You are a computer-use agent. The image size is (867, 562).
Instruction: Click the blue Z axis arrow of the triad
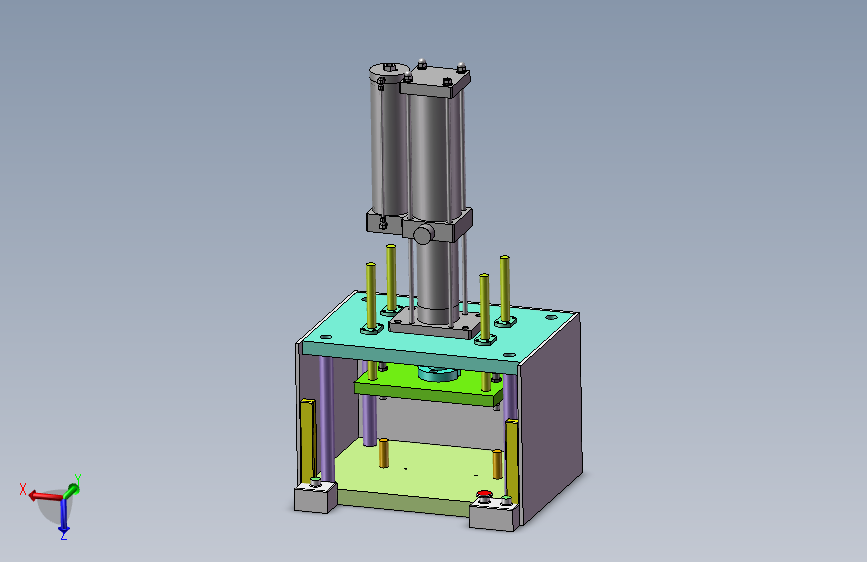(64, 516)
